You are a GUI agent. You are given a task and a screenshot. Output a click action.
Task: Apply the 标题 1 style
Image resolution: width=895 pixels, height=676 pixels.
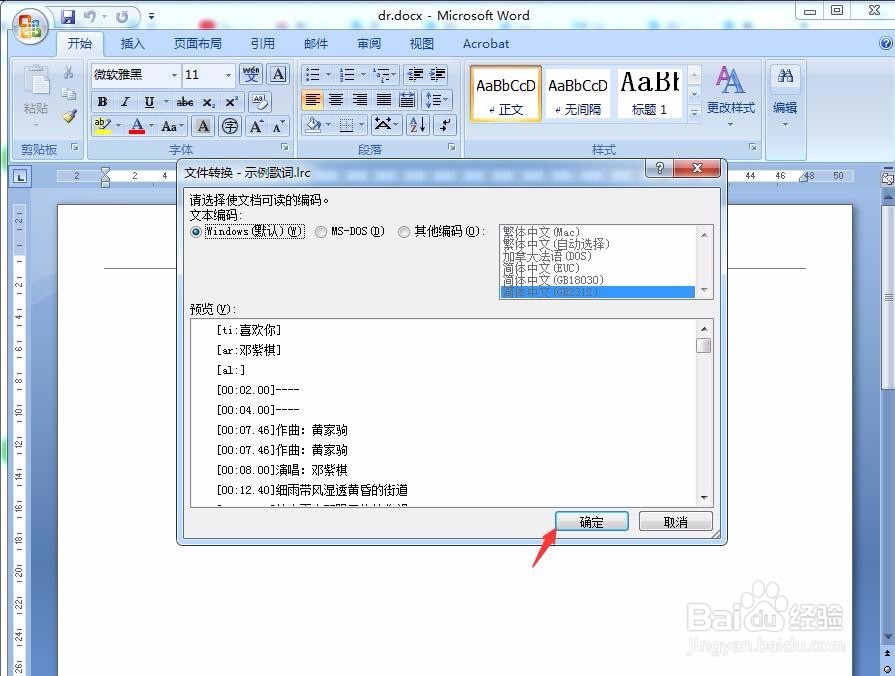click(650, 94)
